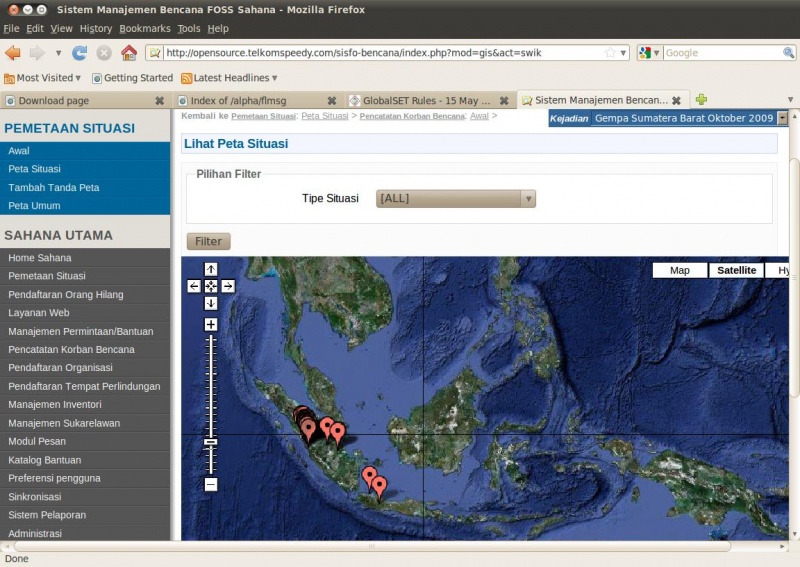Open Pendaftaran Orang Hilang sidebar link
The image size is (800, 567).
pos(65,294)
